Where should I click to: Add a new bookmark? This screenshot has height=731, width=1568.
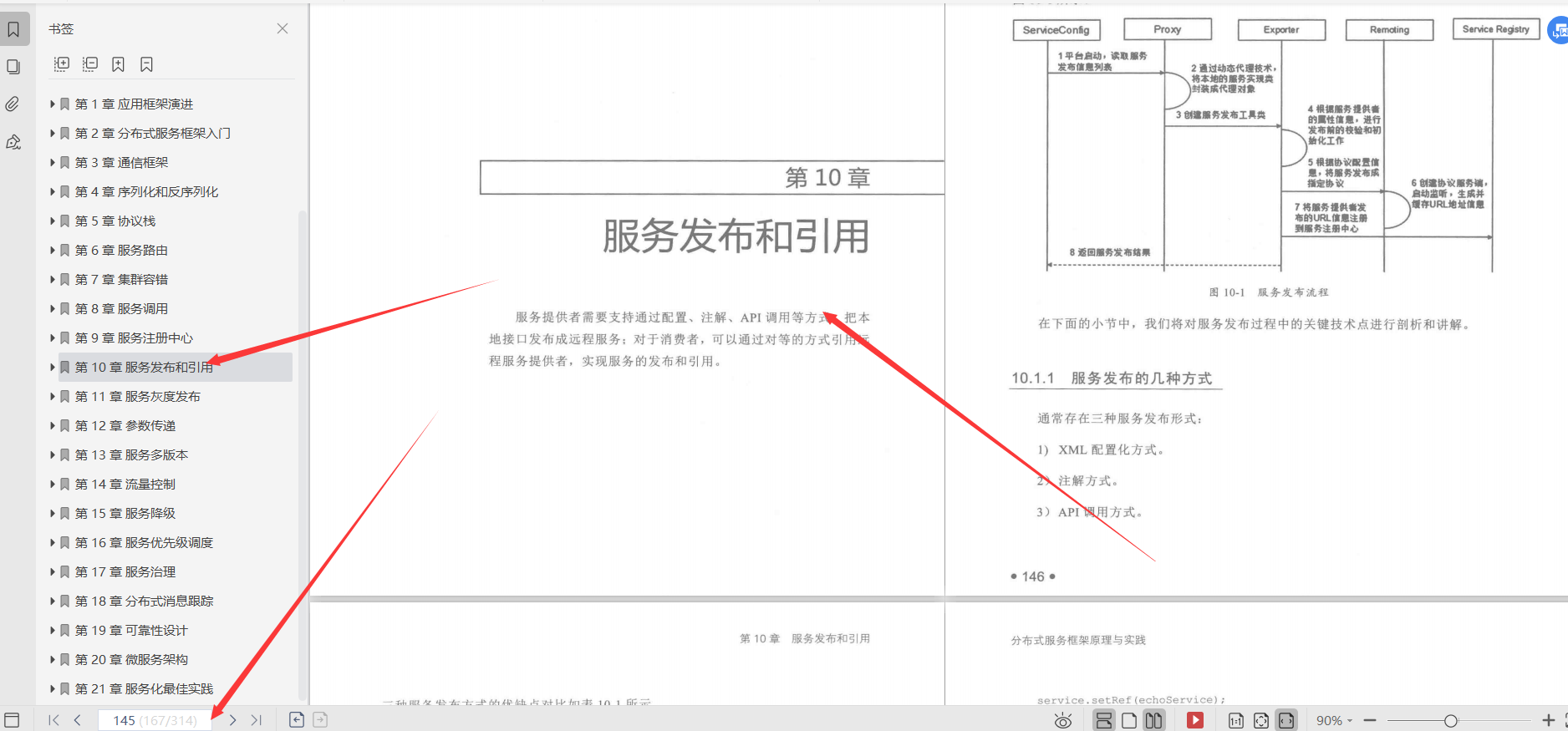[x=118, y=64]
